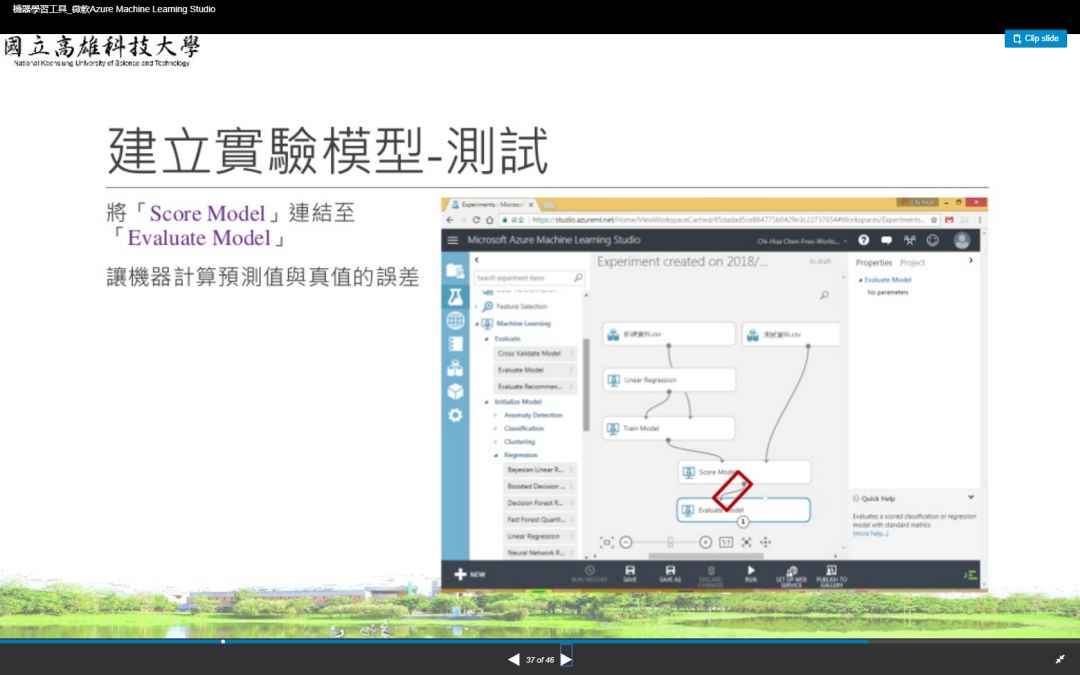Open the Settings gear sidebar icon
The image size is (1080, 675).
coord(455,415)
